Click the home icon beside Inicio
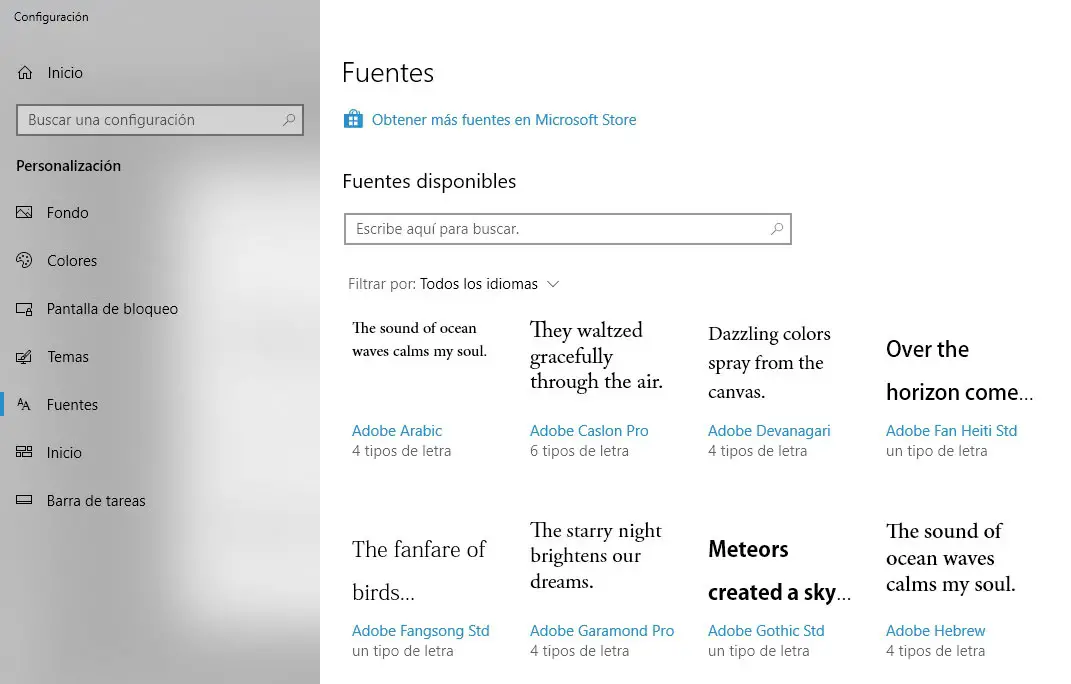 click(x=25, y=72)
